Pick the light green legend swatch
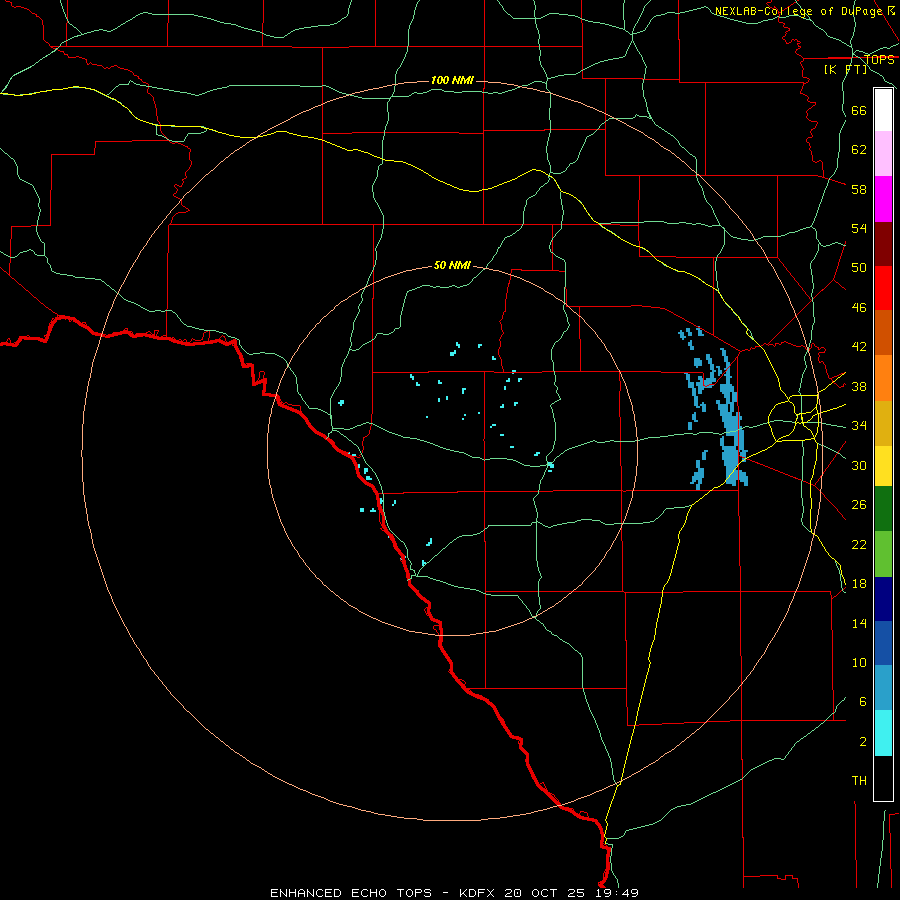The width and height of the screenshot is (900, 900). [x=883, y=554]
